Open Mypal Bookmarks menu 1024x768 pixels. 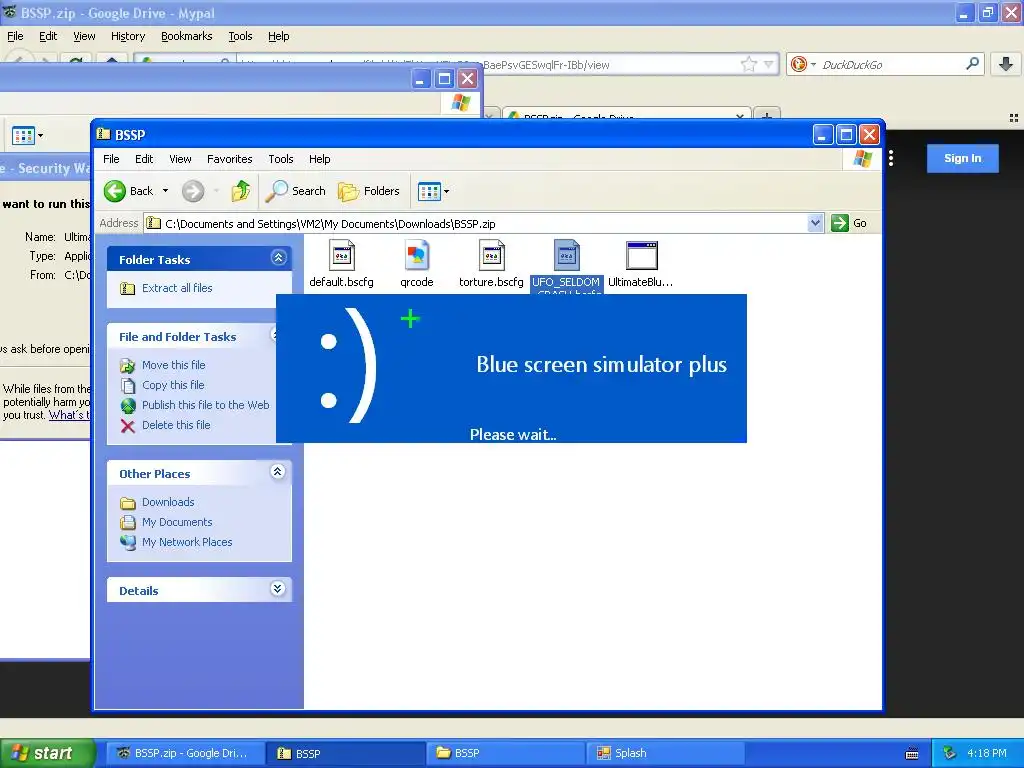[x=186, y=36]
